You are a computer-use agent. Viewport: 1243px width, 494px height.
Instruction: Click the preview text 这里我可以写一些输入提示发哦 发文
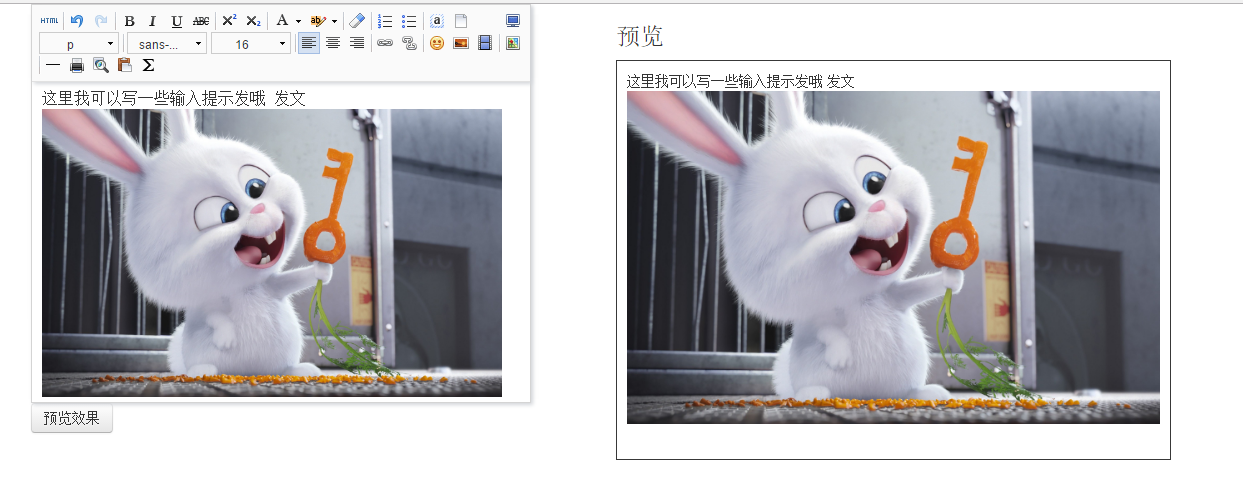click(x=741, y=81)
